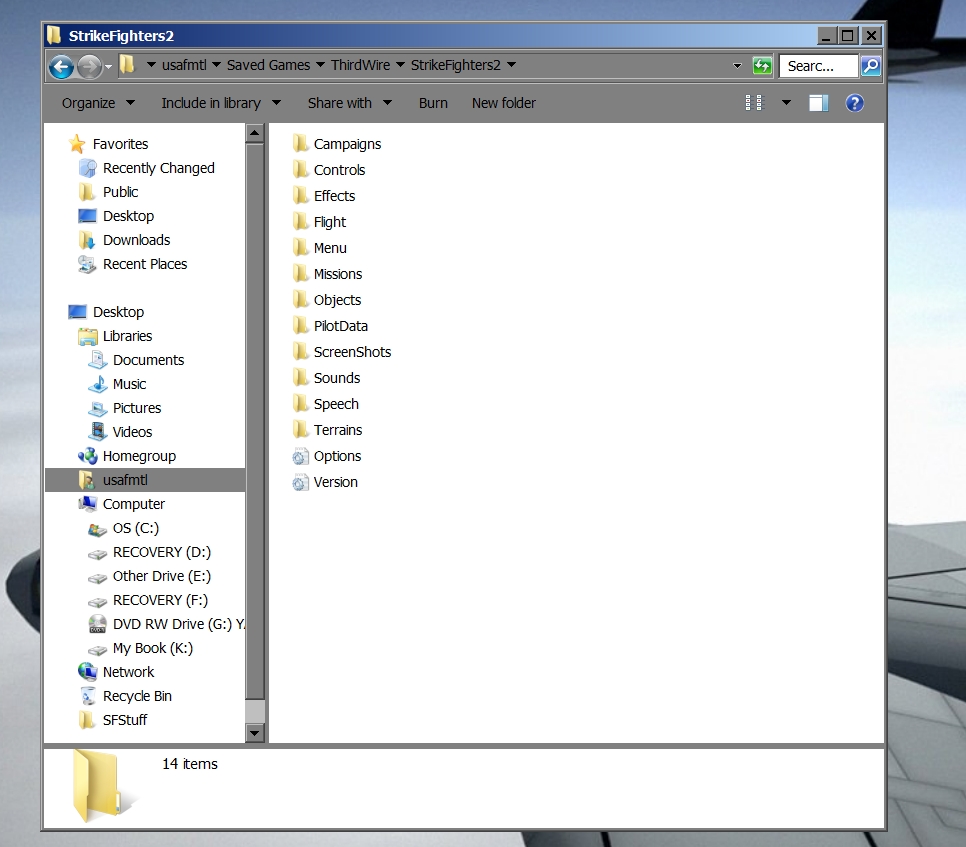The image size is (966, 847).
Task: Expand the dropdown arrow after StrikeFighters2 breadcrumb
Action: tap(511, 65)
